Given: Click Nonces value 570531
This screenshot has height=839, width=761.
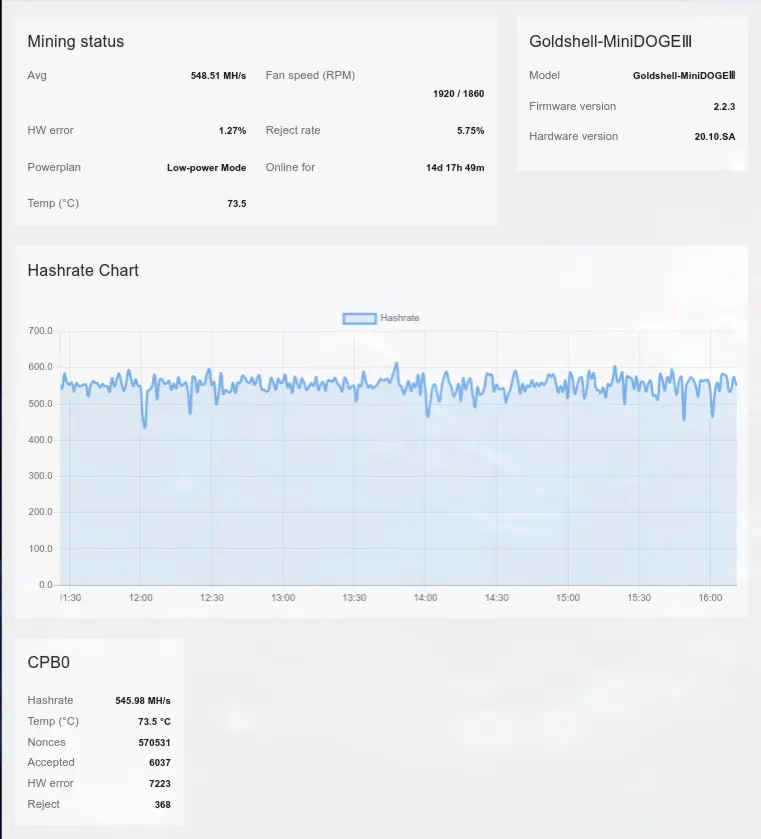Looking at the screenshot, I should point(154,742).
